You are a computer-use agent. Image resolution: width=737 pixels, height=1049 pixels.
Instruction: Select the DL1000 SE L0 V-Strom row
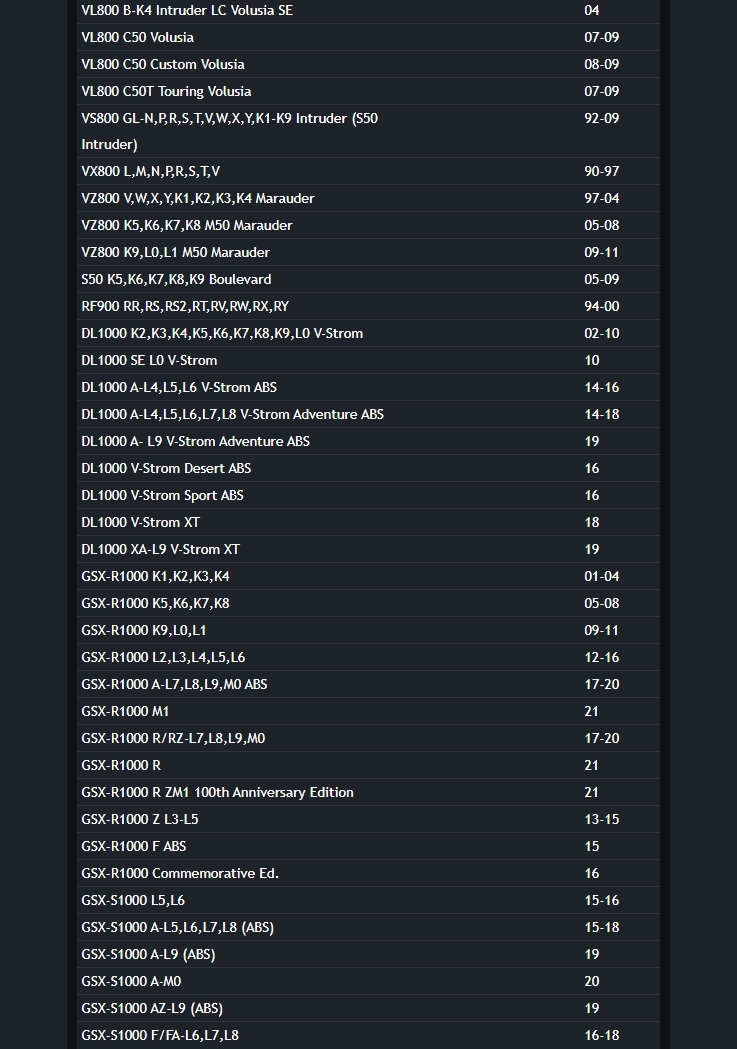(149, 360)
